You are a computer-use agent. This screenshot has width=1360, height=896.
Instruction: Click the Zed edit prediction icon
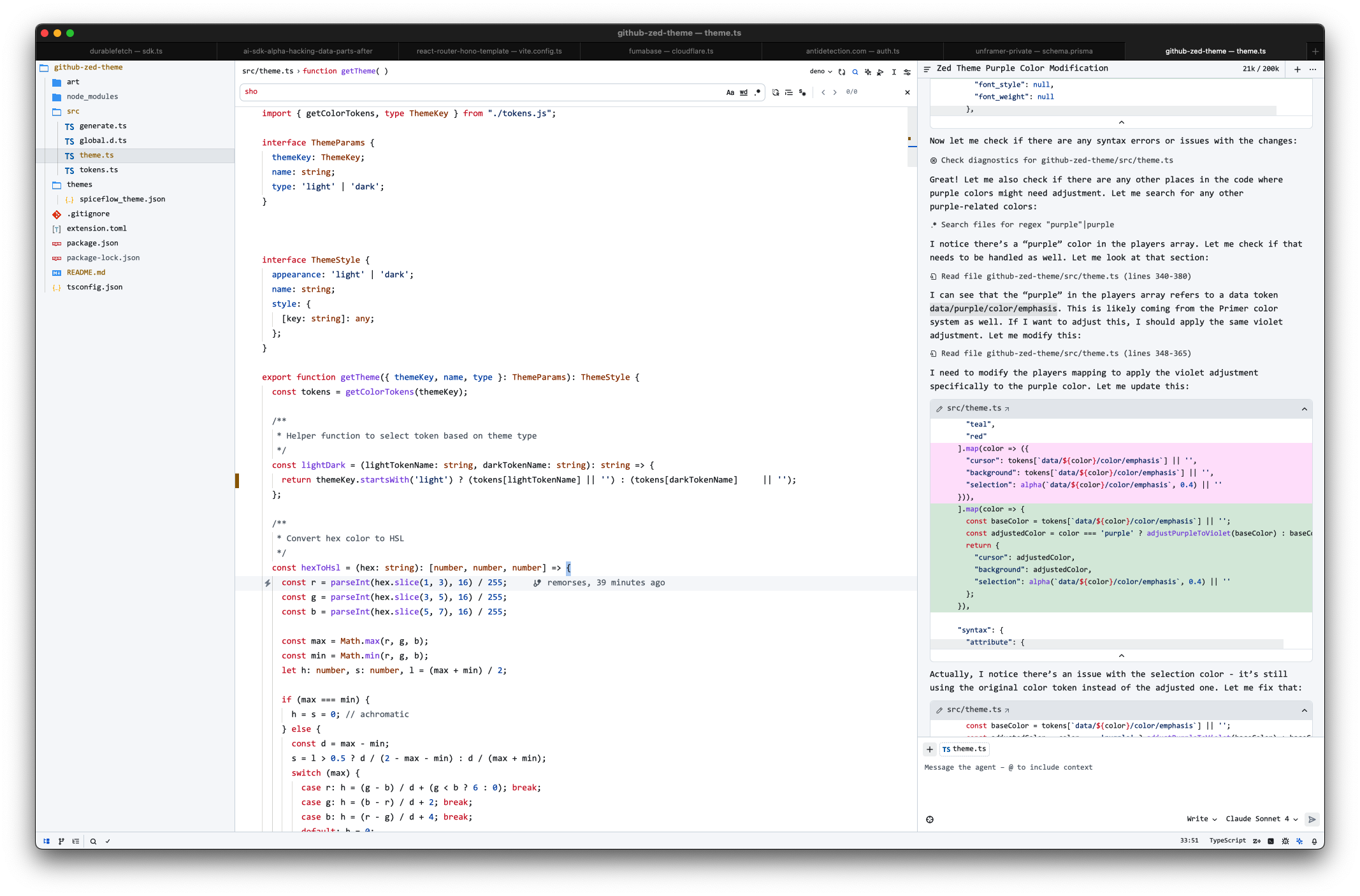1257,841
